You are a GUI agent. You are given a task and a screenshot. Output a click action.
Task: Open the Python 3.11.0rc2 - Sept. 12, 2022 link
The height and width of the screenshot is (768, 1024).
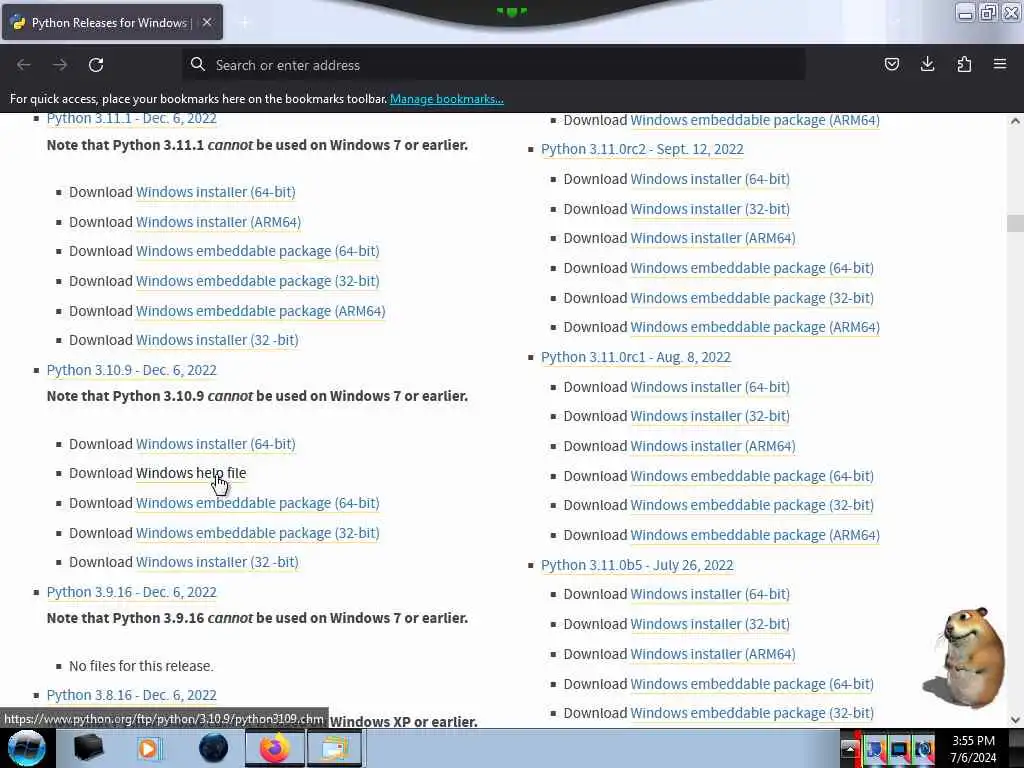pos(642,149)
